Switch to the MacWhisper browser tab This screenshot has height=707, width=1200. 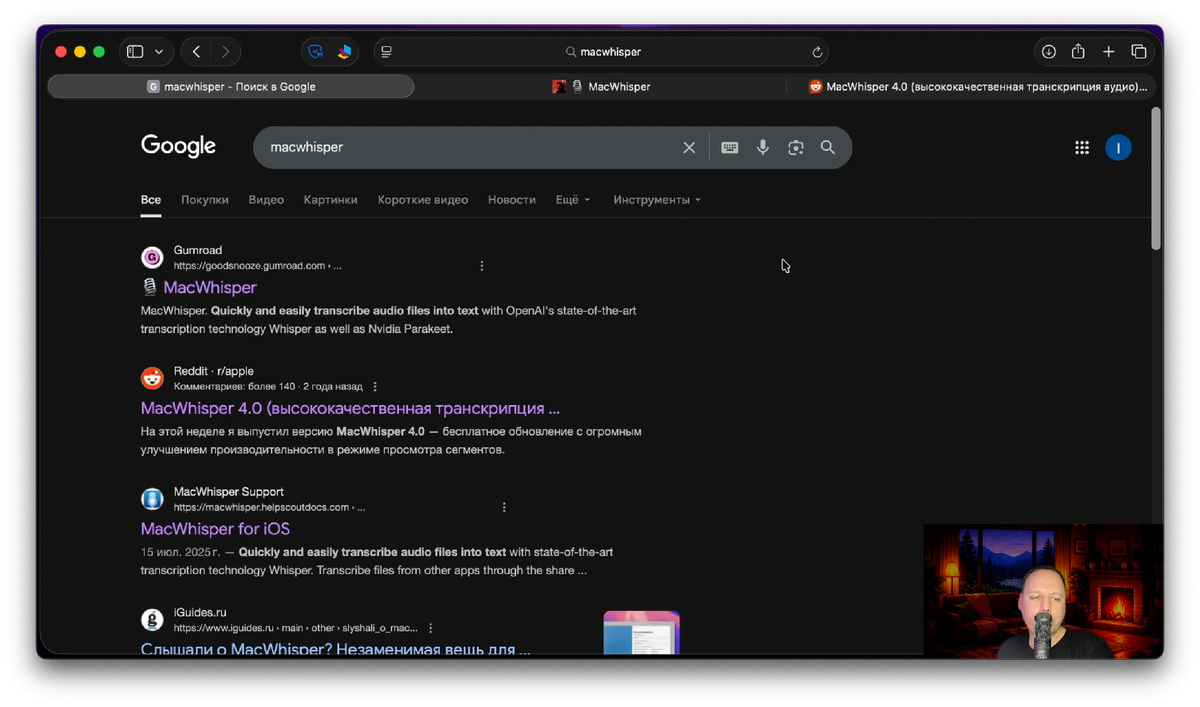tap(619, 86)
